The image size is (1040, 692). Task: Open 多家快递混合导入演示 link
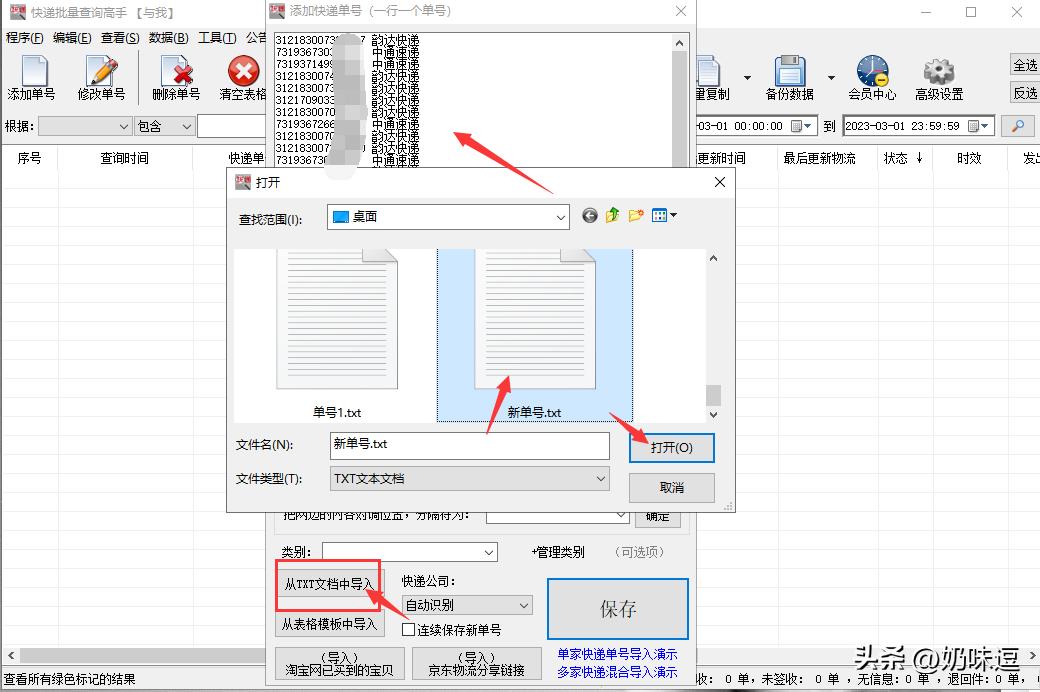[x=617, y=672]
